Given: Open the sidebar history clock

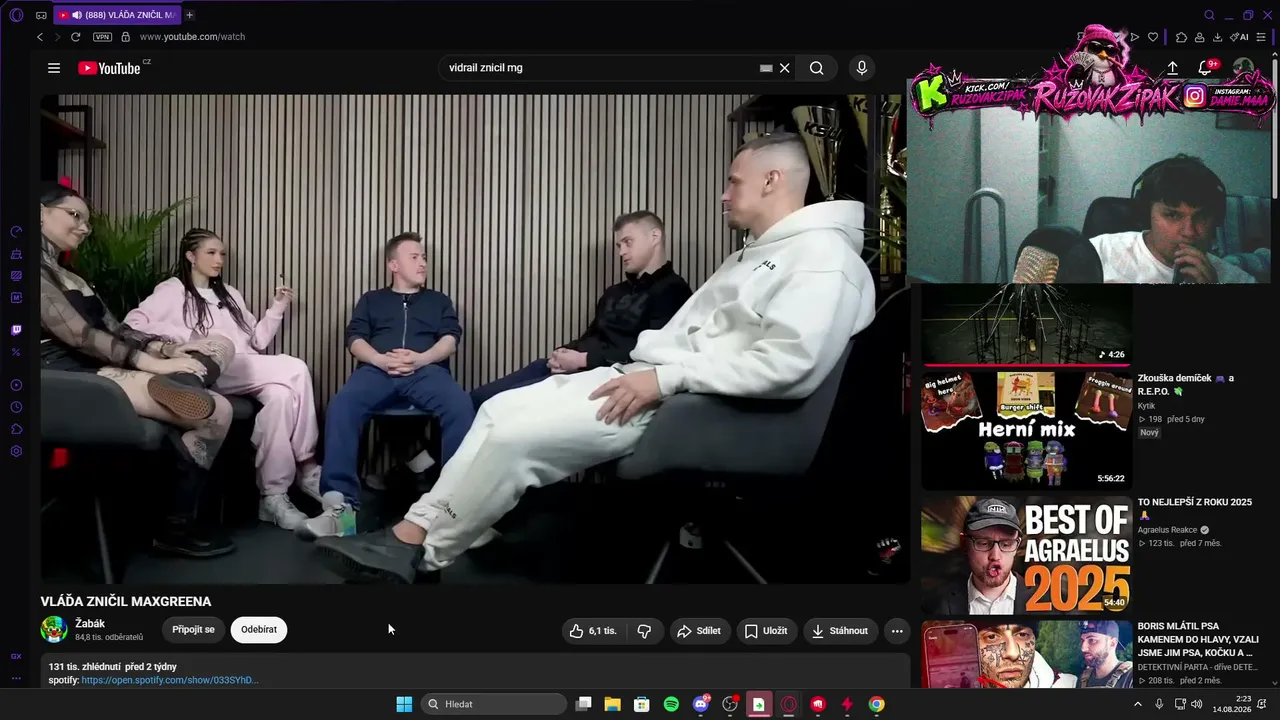Looking at the screenshot, I should point(16,407).
